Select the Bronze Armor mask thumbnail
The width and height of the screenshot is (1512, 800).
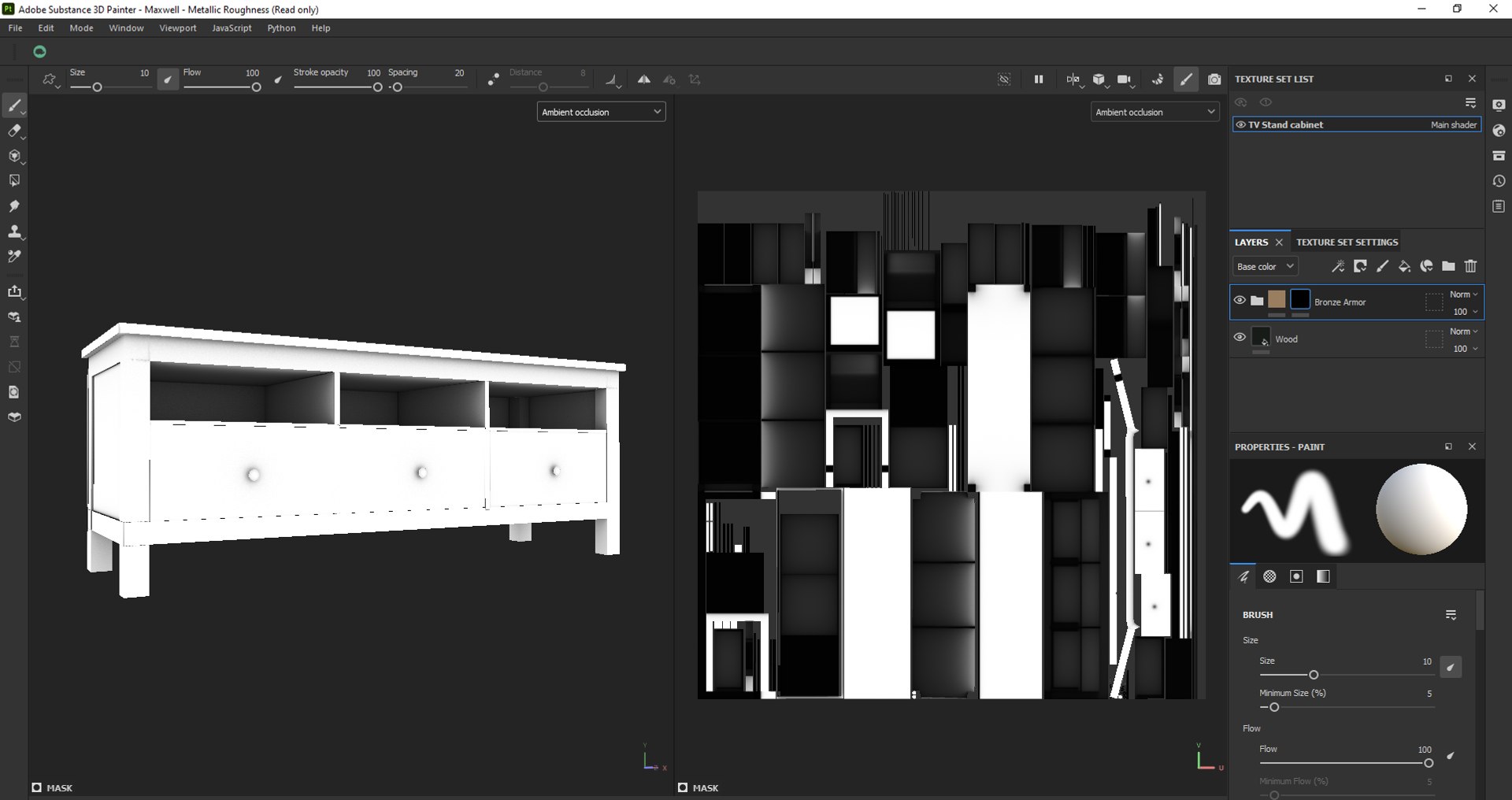[1300, 299]
